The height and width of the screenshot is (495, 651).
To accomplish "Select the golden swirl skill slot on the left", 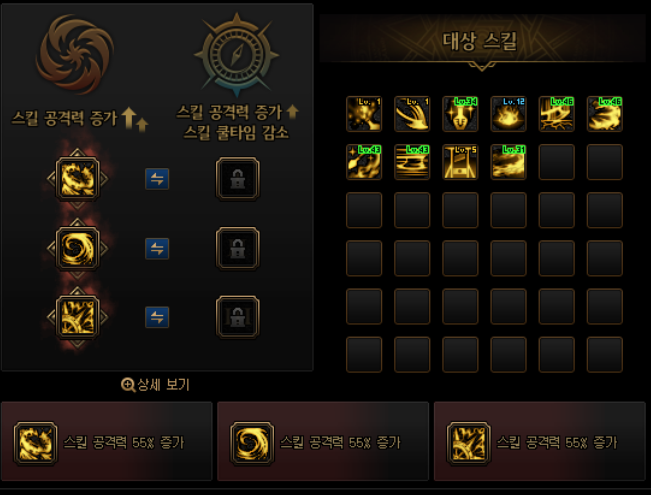I will click(x=78, y=248).
